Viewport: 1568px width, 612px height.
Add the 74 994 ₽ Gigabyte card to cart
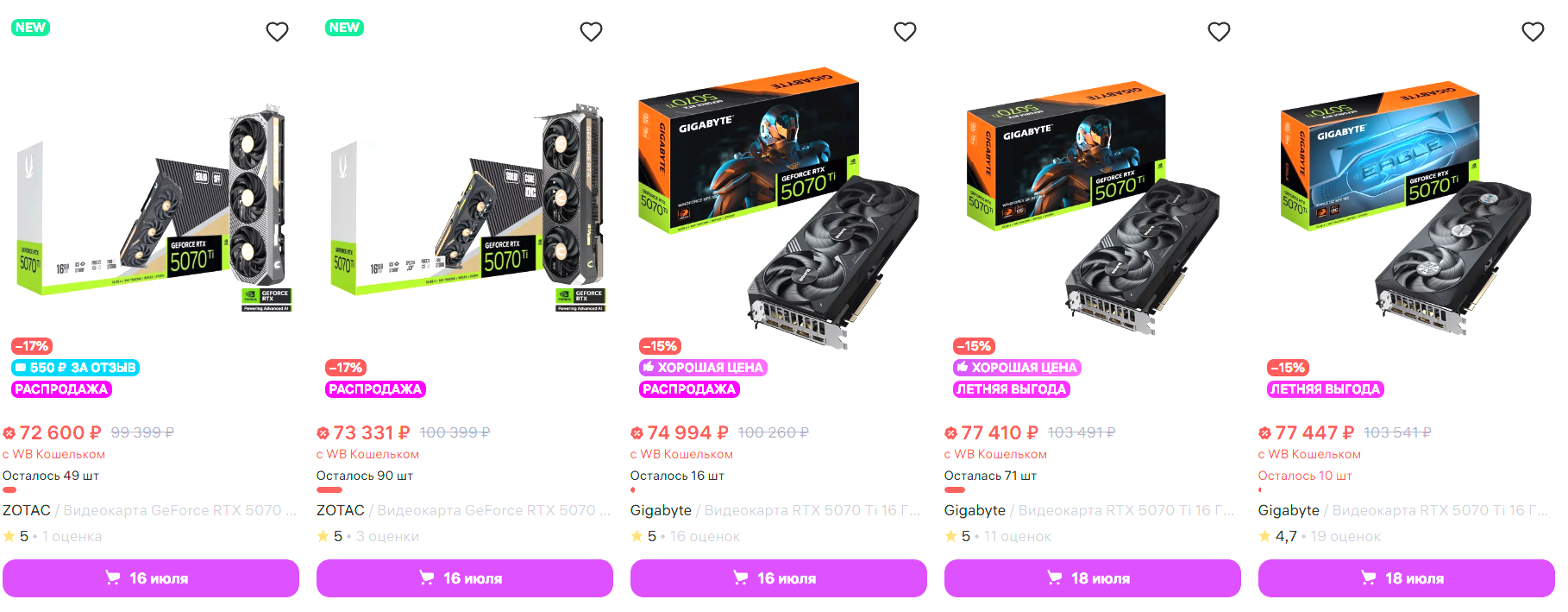tap(779, 578)
